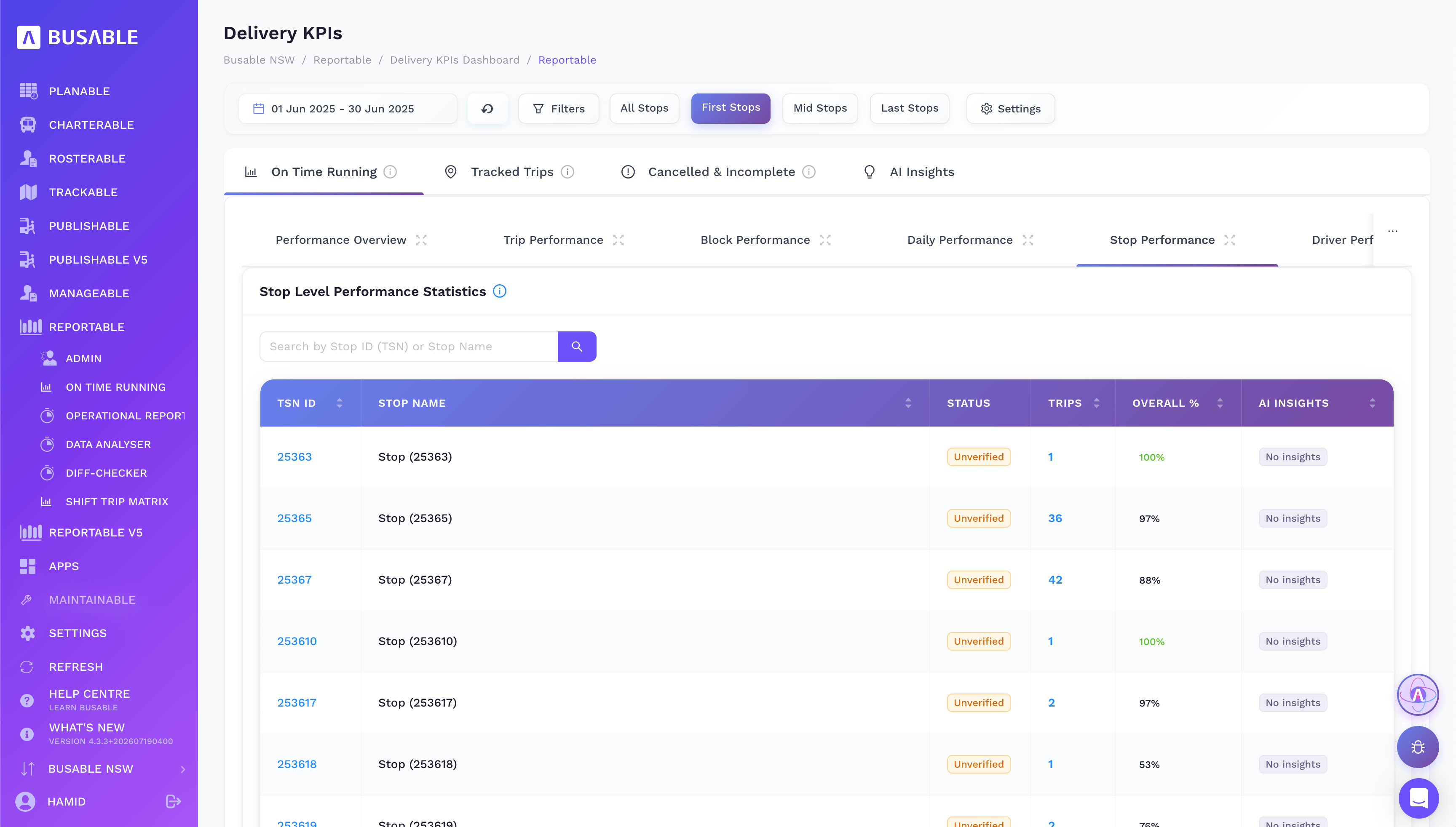The image size is (1456, 827).
Task: Sort table by Overall % column
Action: click(x=1220, y=403)
